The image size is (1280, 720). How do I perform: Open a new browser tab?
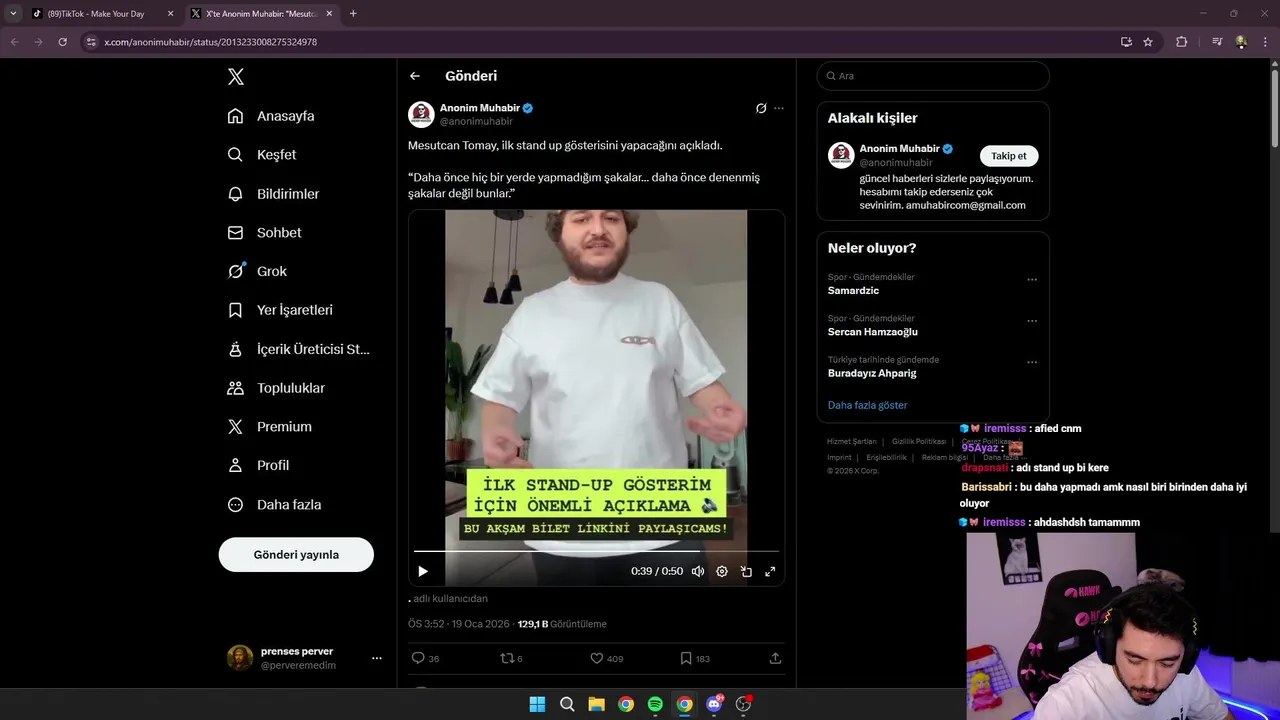353,14
